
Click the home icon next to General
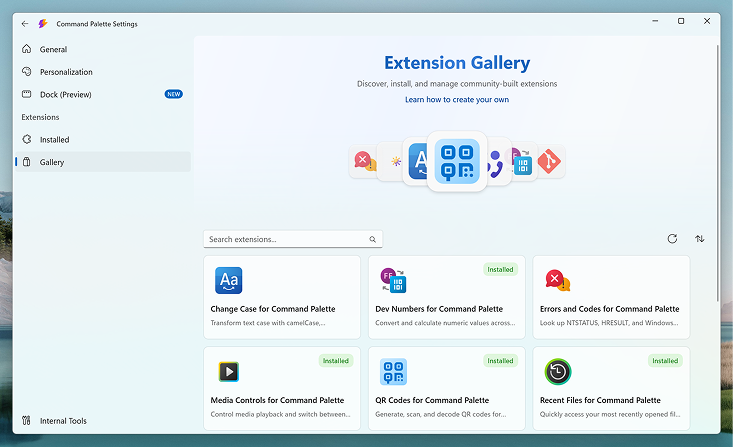tap(27, 49)
